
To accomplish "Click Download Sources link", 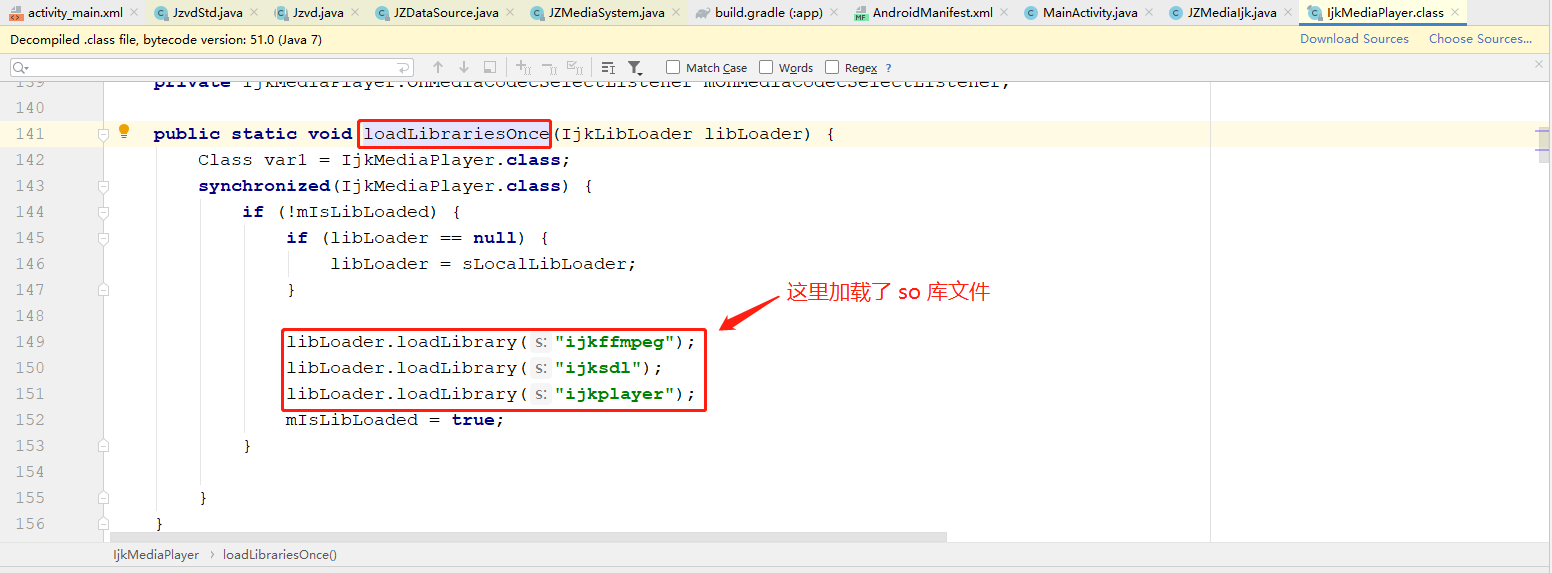I will tap(1354, 39).
